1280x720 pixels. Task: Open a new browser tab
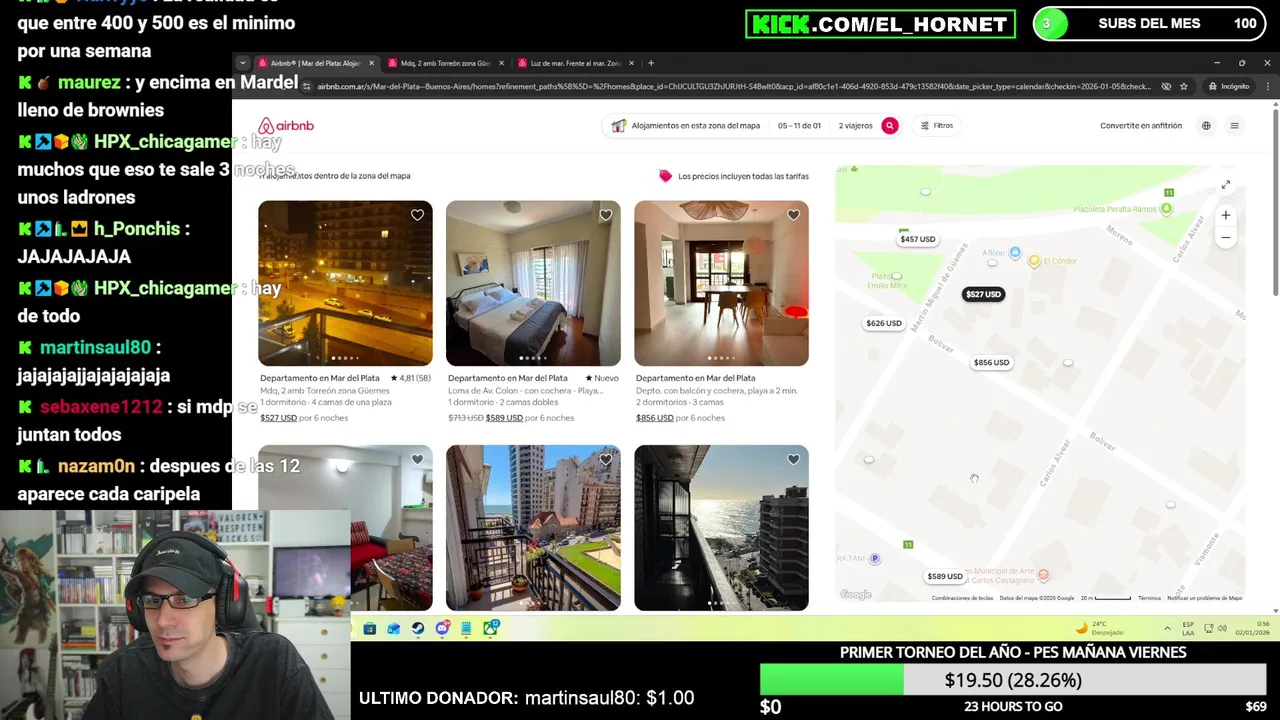click(x=650, y=63)
